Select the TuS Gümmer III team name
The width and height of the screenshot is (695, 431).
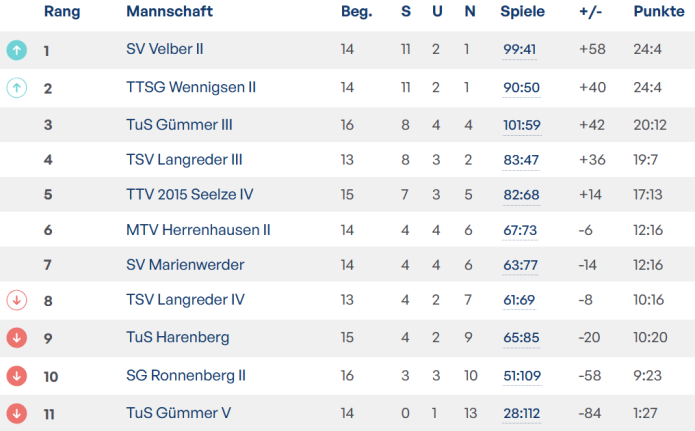coord(179,125)
